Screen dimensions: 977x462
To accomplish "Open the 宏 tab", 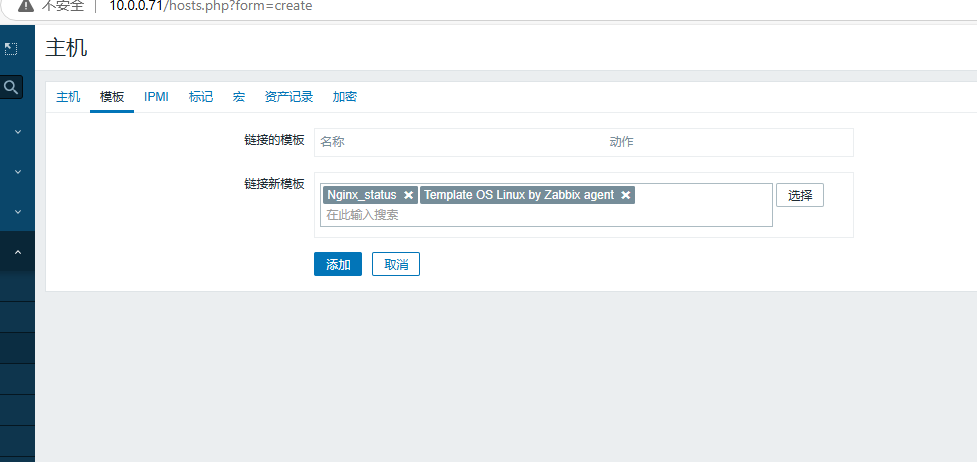I will 239,97.
